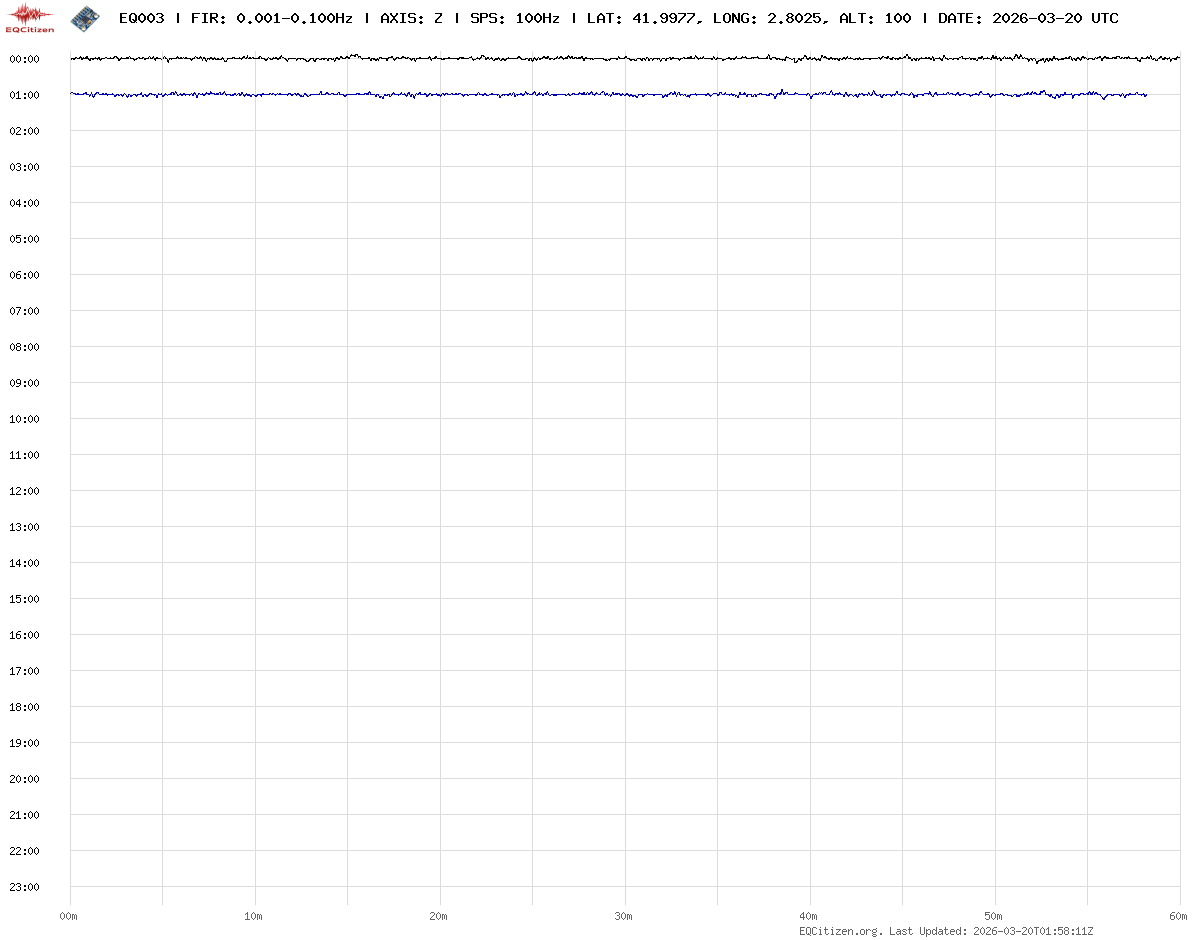
Task: Click the 18:00 hour row label
Action: tap(24, 707)
